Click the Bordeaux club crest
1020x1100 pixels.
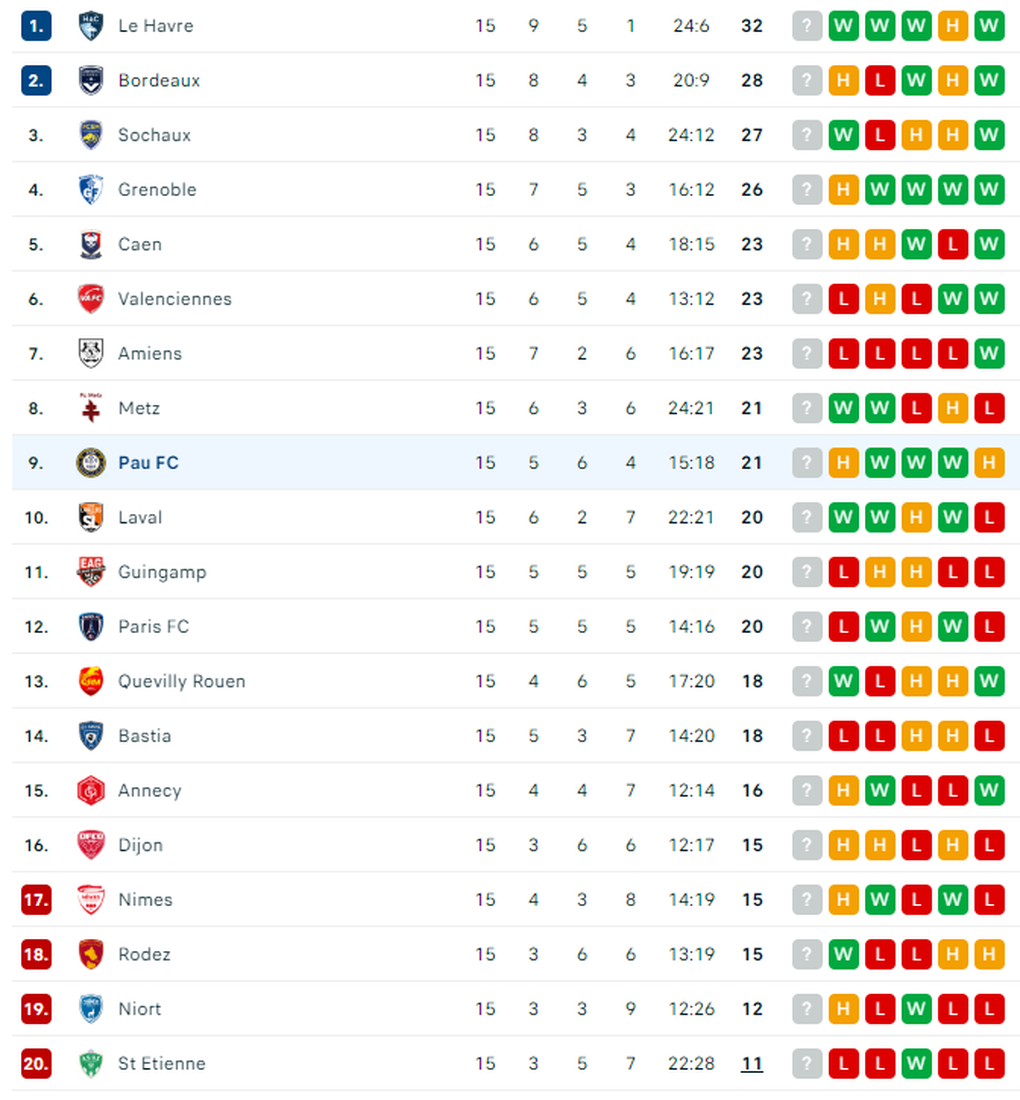[90, 81]
